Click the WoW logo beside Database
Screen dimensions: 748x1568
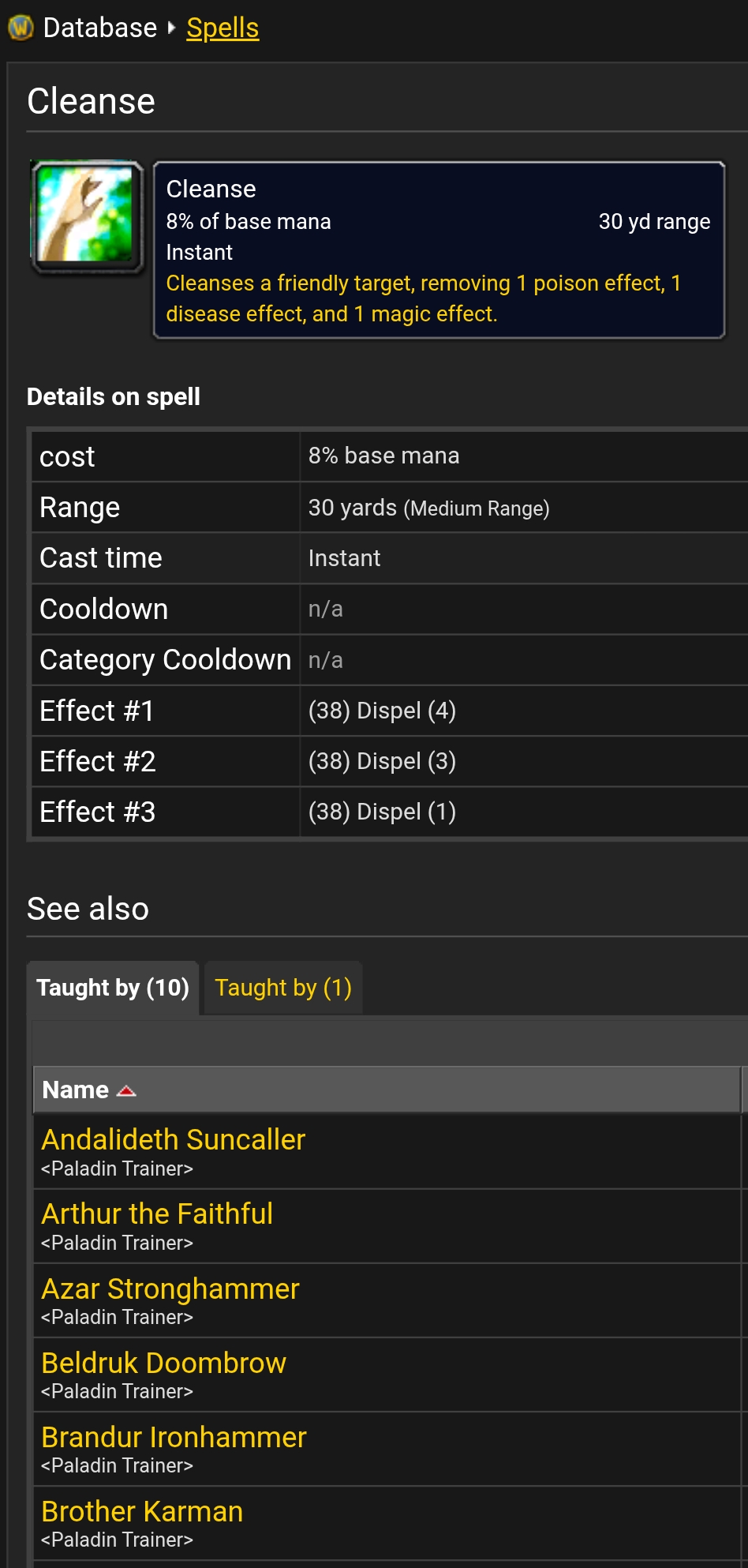tap(21, 28)
